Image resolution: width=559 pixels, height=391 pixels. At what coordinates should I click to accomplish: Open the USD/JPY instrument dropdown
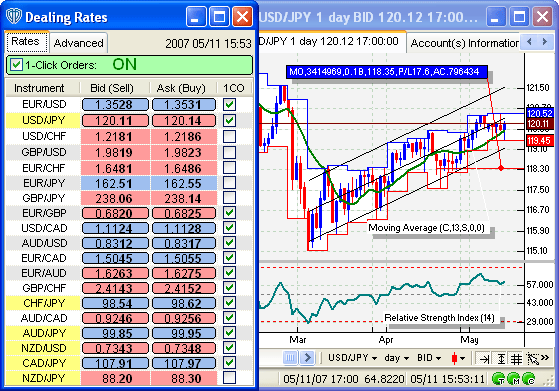(353, 358)
